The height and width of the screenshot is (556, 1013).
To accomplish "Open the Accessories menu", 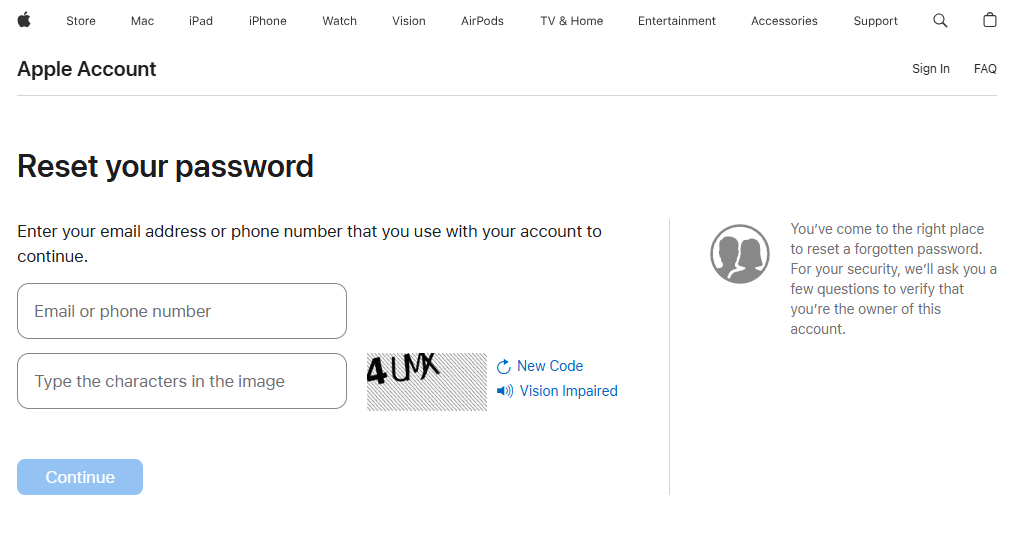I will point(784,21).
